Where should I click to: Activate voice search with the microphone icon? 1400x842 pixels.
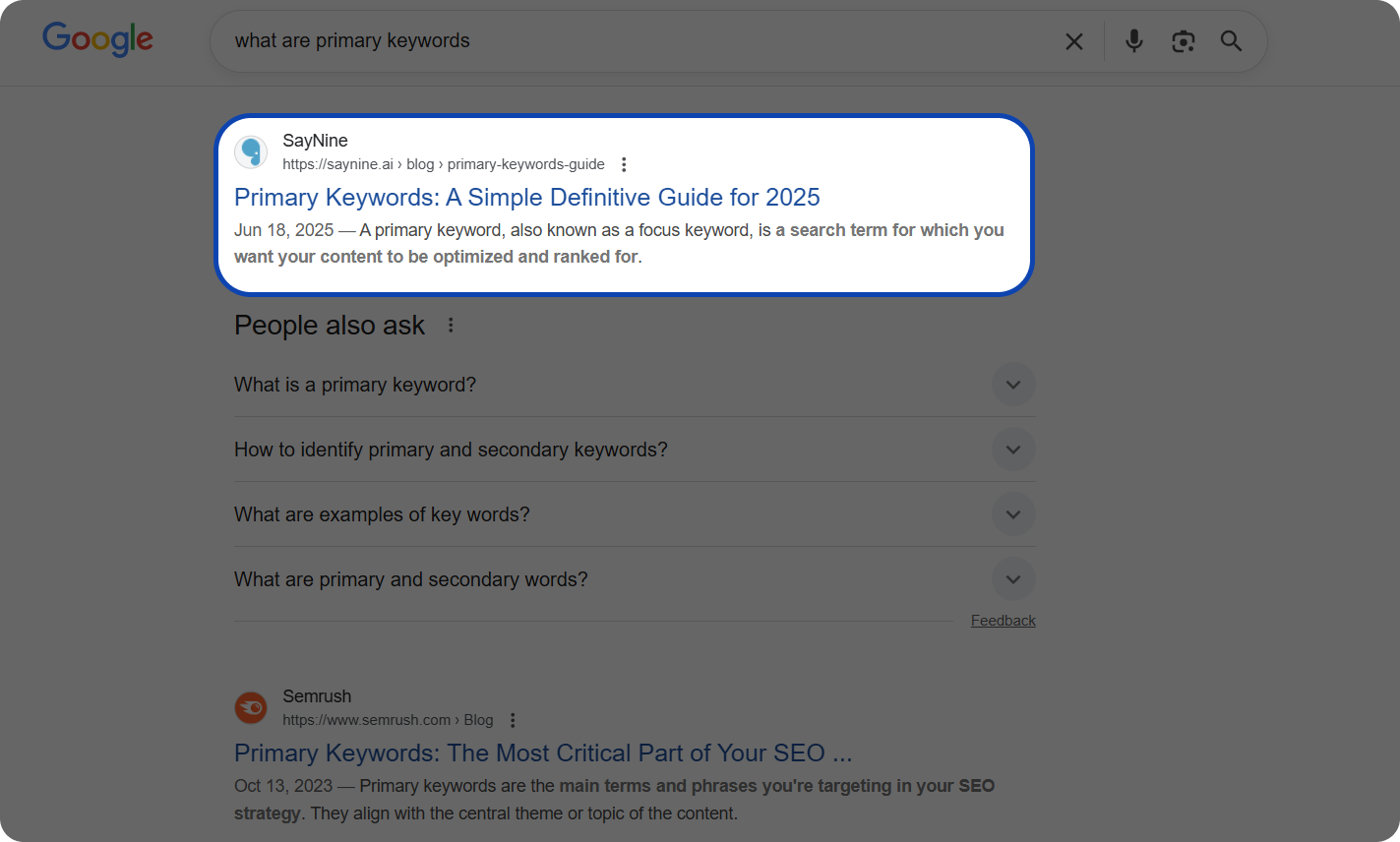tap(1133, 41)
